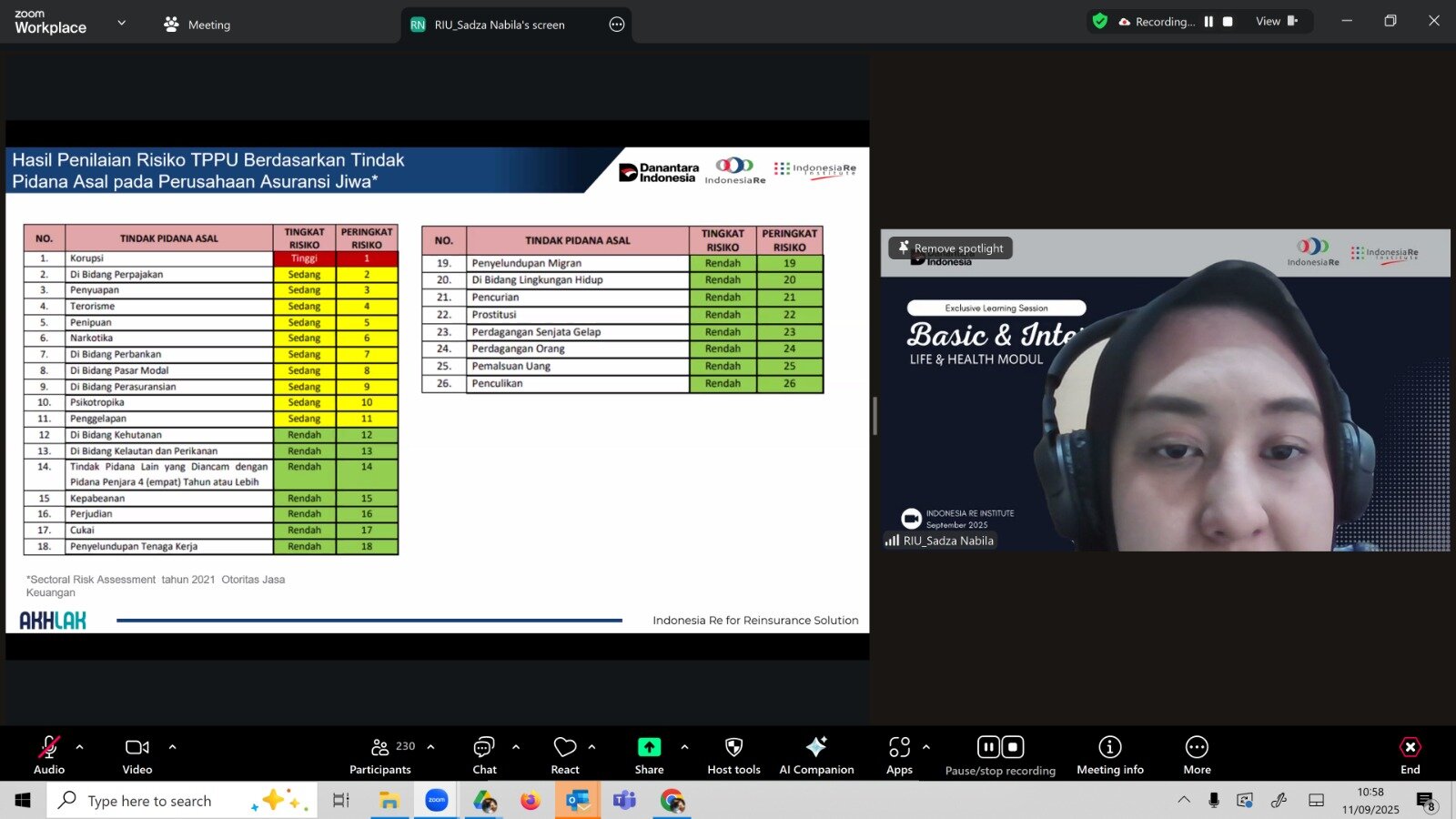Open the More options menu
Screen dimensions: 1456x819
1197,755
